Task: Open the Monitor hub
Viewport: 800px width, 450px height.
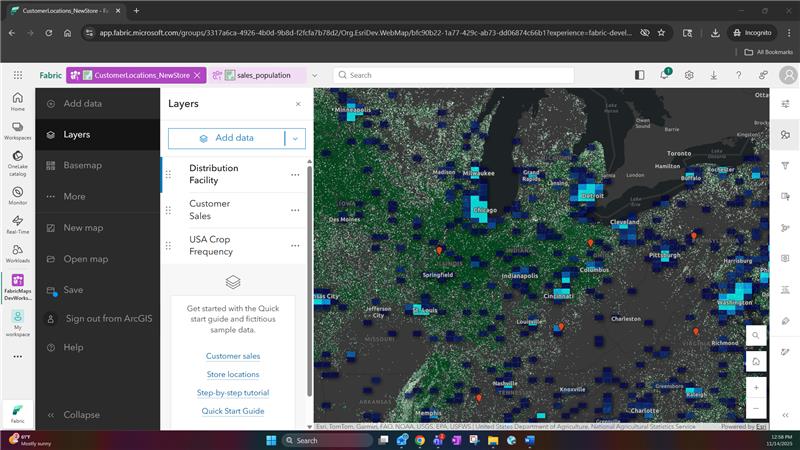Action: (17, 195)
